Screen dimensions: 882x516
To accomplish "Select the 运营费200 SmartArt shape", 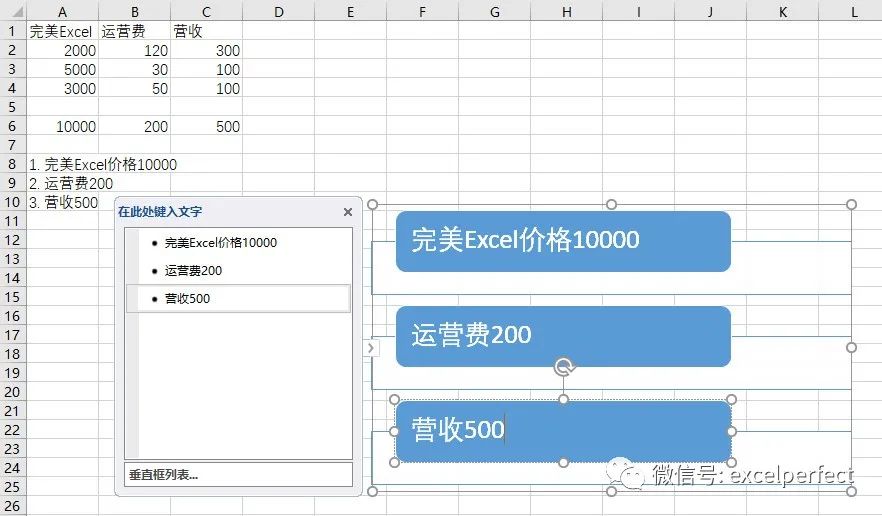I will pos(563,336).
